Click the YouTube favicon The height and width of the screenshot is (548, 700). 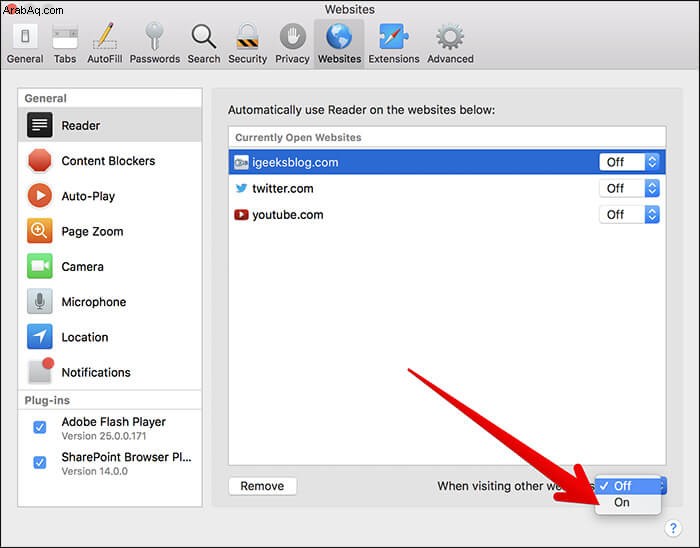point(241,215)
